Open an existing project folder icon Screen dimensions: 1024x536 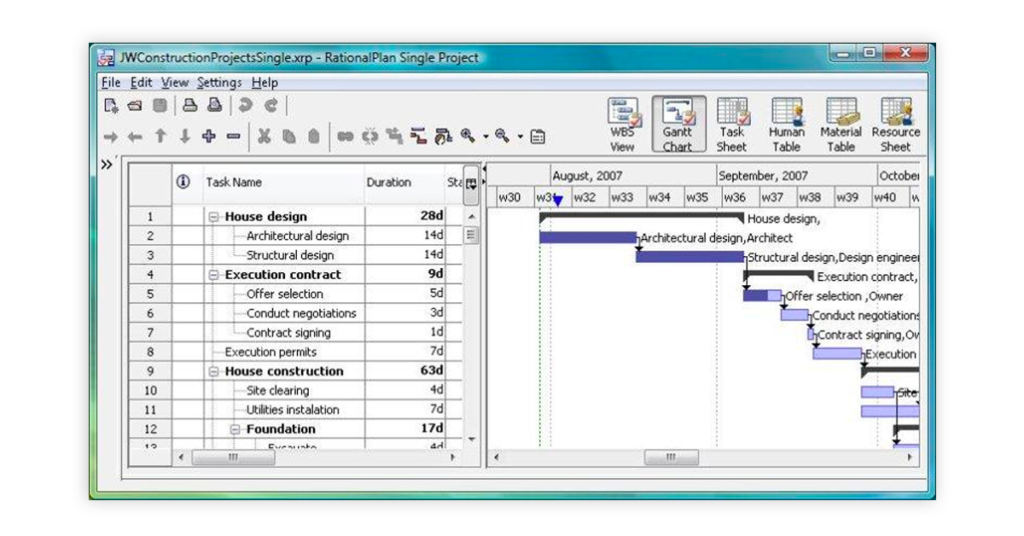(135, 106)
